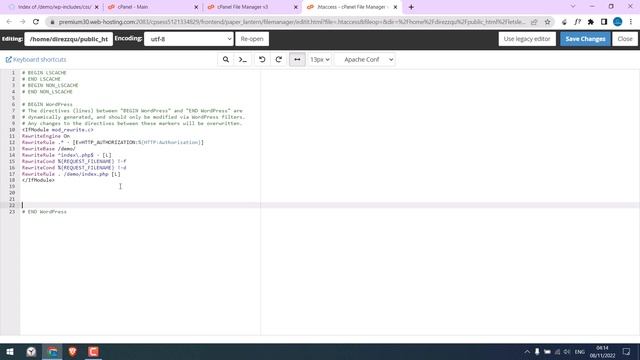Open the f? extension icon
This screenshot has width=640, height=360.
point(577,22)
